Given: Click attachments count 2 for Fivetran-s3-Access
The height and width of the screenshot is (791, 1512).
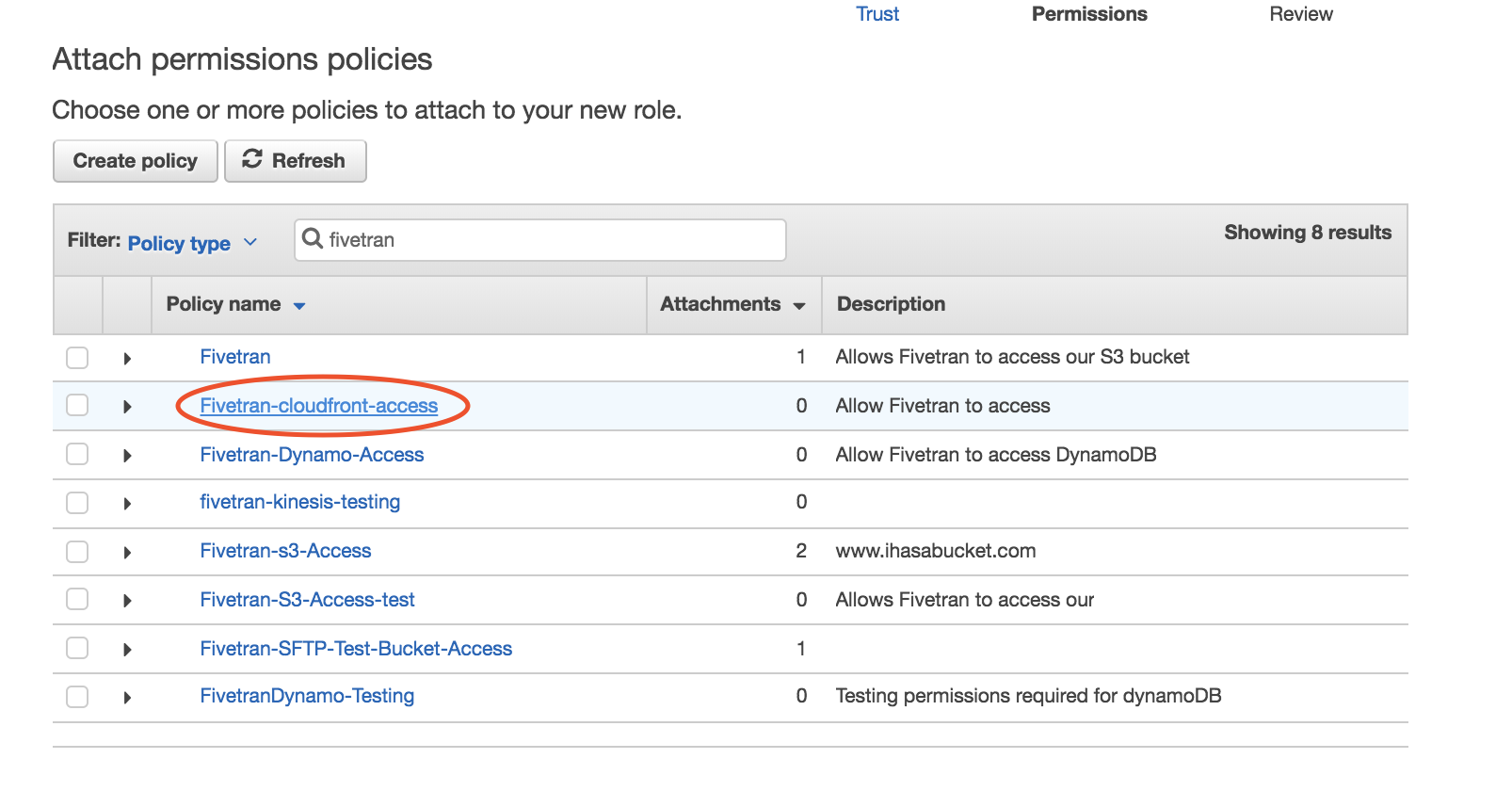Looking at the screenshot, I should pos(801,551).
